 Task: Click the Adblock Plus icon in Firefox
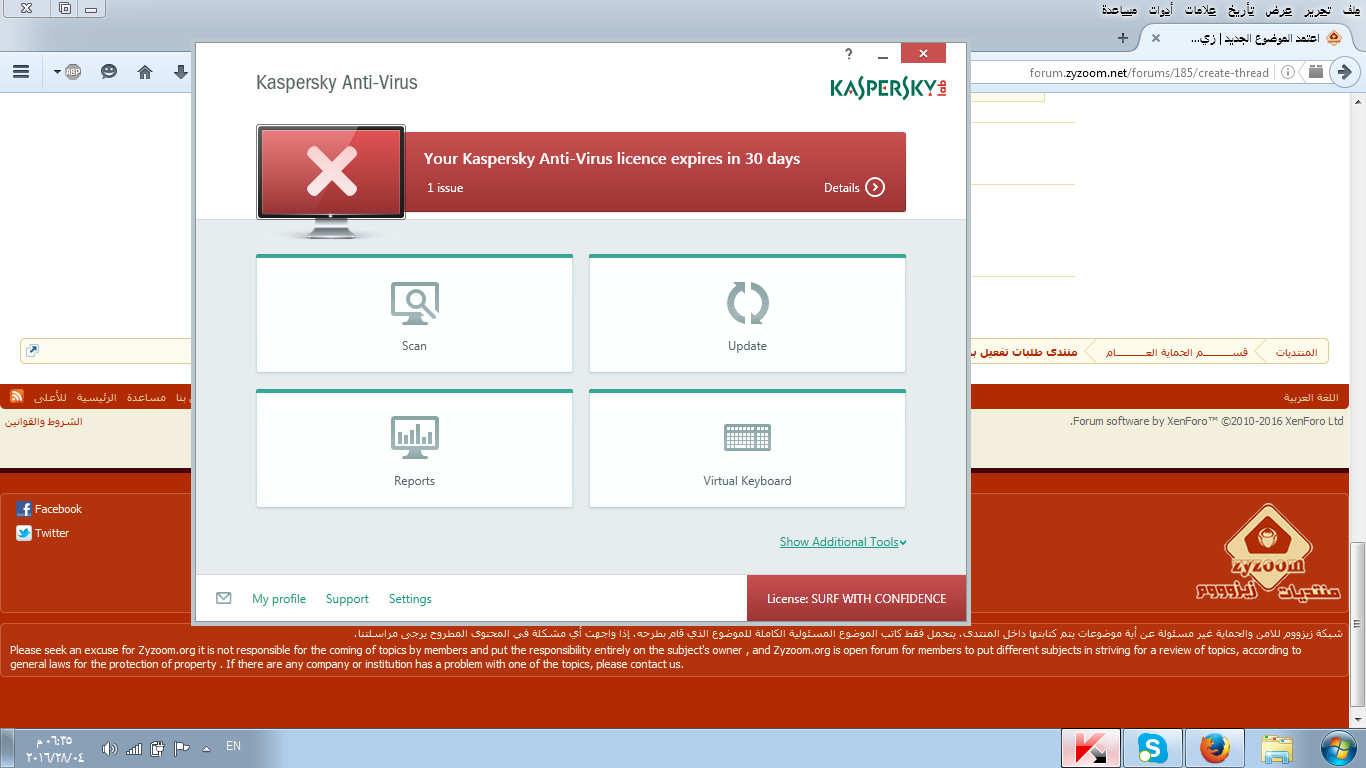click(x=73, y=72)
